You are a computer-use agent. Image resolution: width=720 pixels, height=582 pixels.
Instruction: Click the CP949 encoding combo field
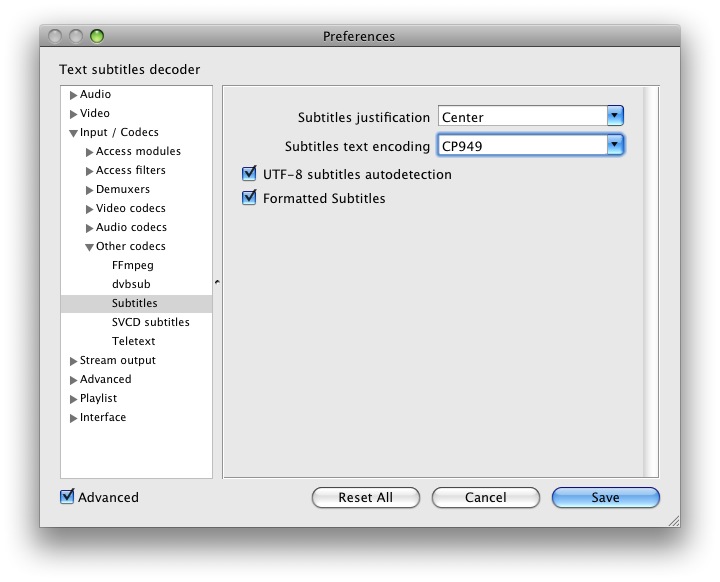click(x=523, y=145)
